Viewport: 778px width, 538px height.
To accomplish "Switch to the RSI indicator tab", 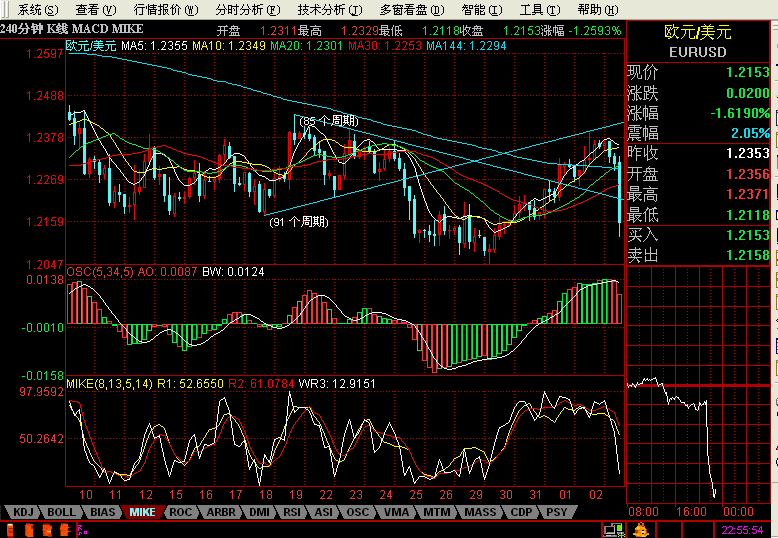I will (292, 512).
